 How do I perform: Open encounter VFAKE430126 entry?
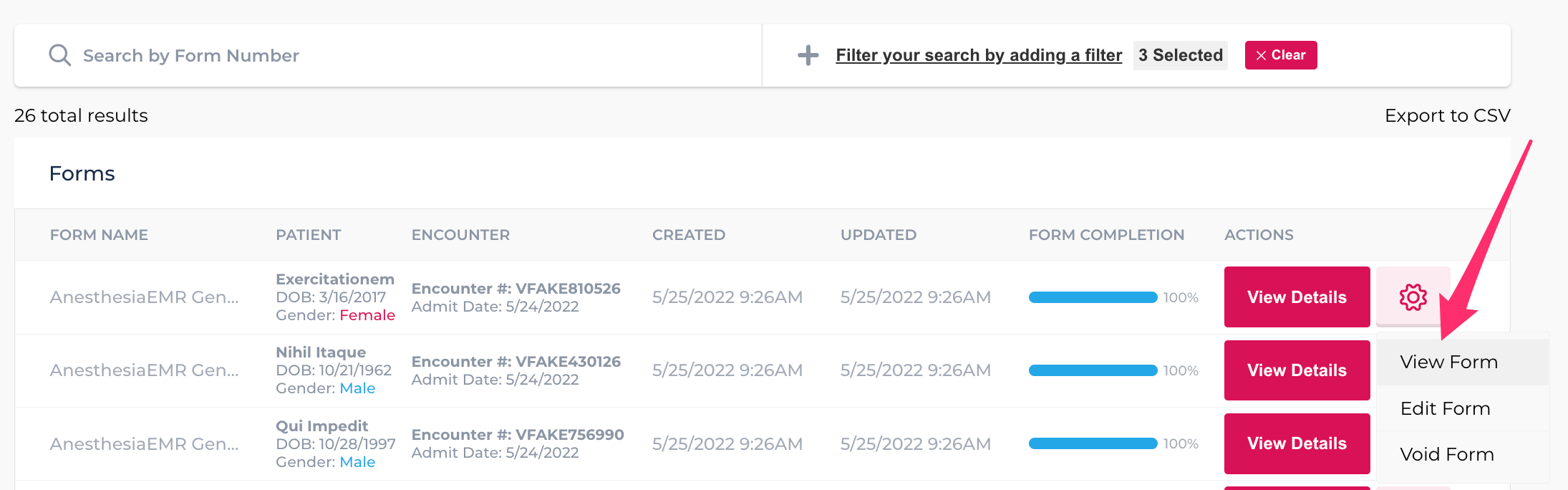pos(516,362)
